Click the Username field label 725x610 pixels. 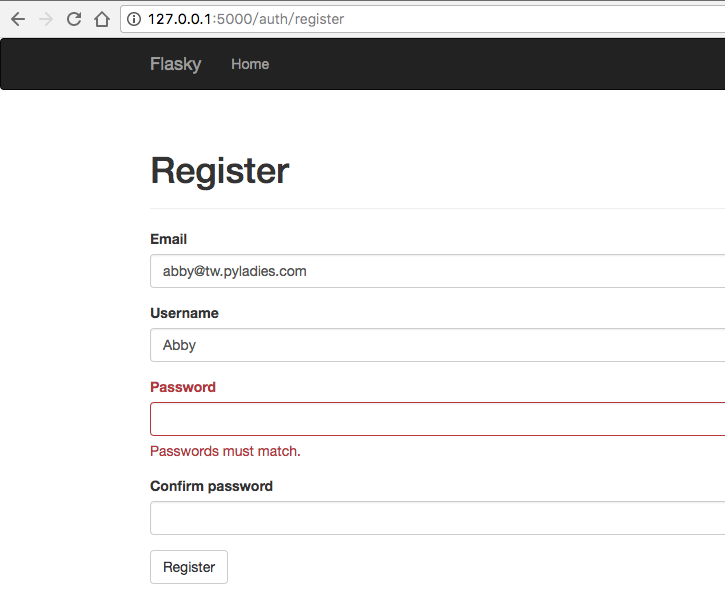pyautogui.click(x=184, y=313)
